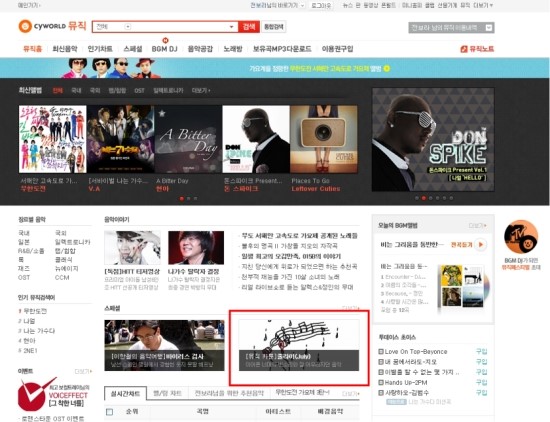
Task: Tick the select-all checkbox in the chart header
Action: 109,412
